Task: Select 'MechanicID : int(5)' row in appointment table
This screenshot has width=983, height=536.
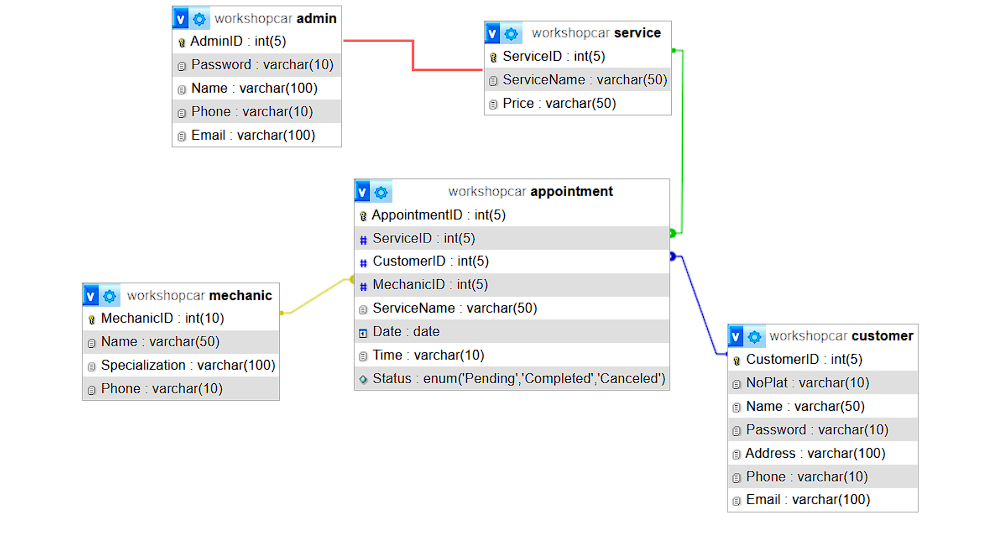Action: point(512,285)
